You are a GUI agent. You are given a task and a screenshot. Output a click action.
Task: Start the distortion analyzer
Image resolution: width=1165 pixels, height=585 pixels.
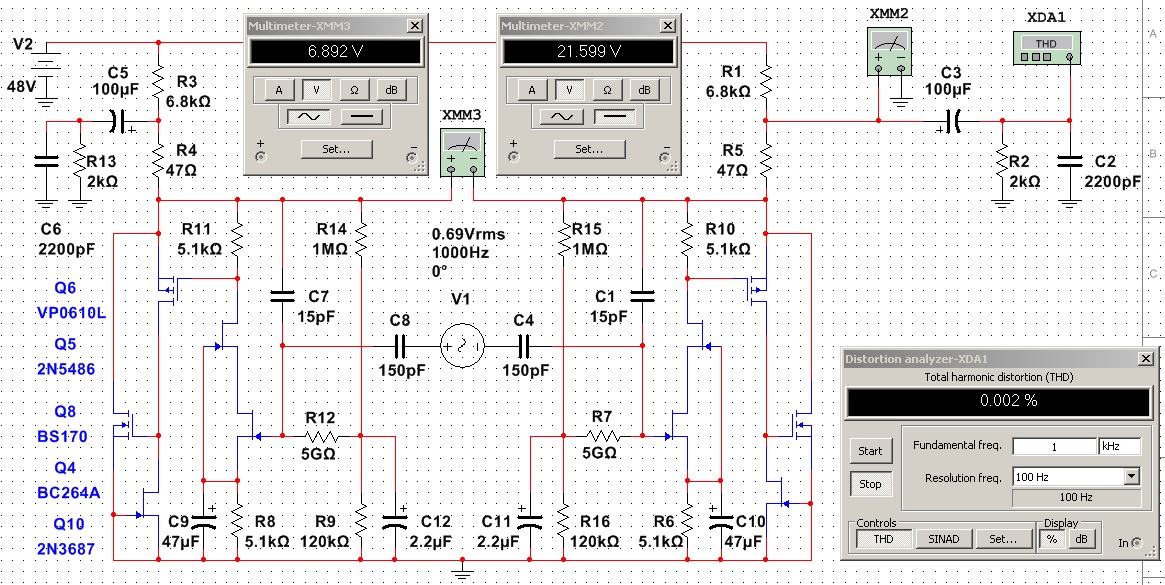(870, 450)
